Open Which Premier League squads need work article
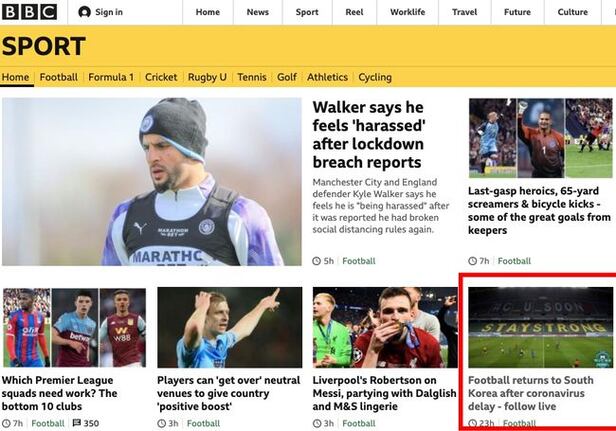This screenshot has height=431, width=616. (x=59, y=393)
